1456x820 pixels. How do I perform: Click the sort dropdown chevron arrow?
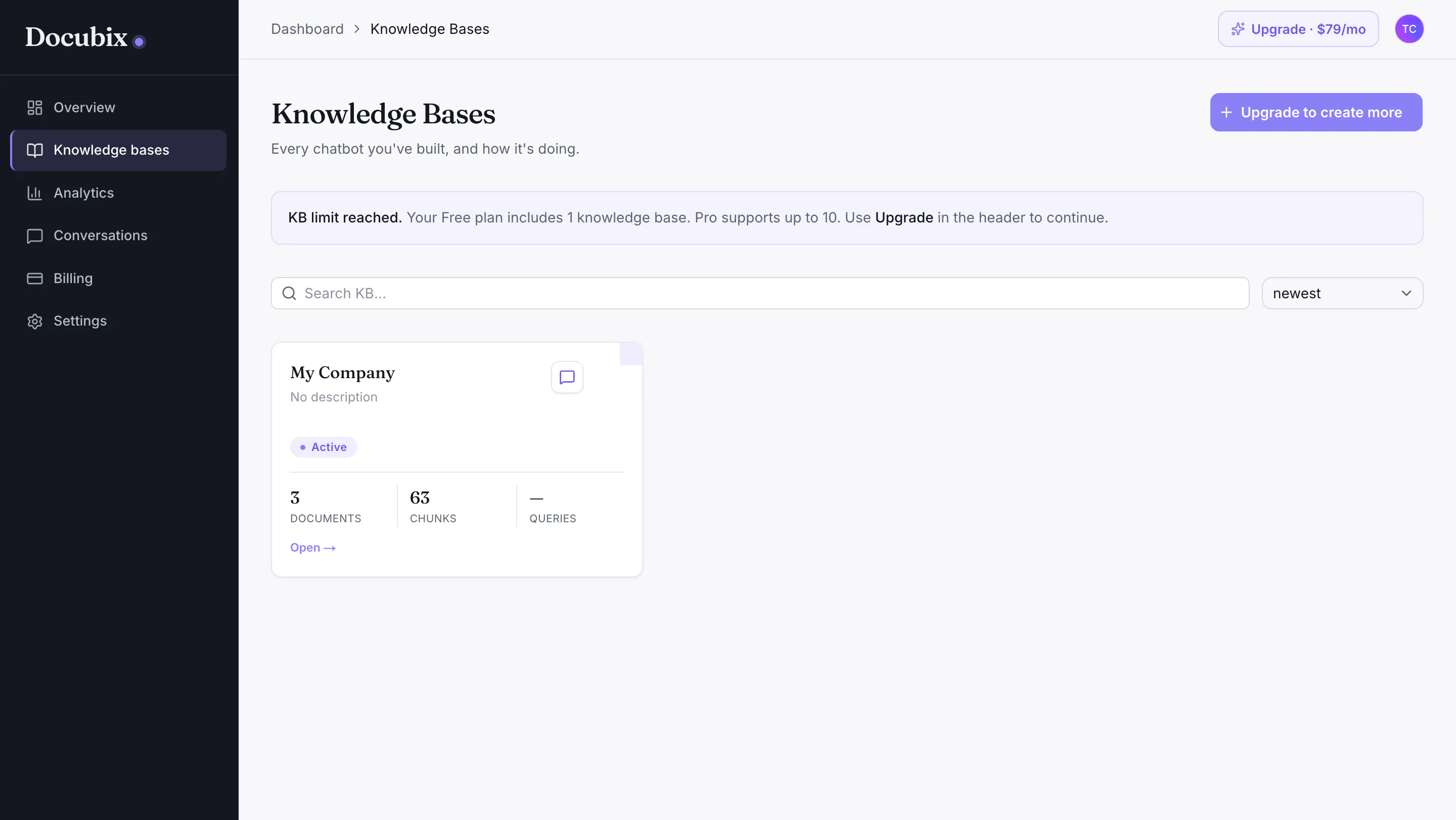1406,293
